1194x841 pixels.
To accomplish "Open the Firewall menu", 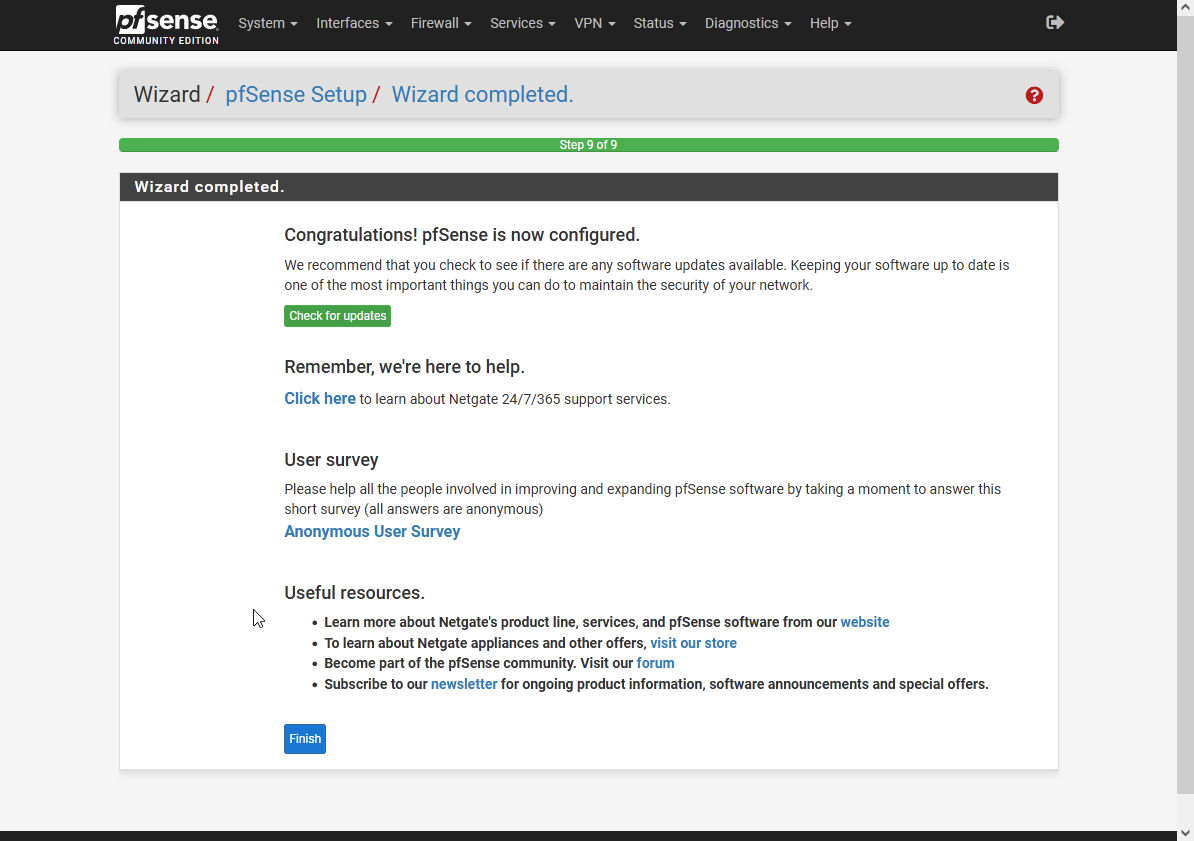I will pyautogui.click(x=440, y=23).
